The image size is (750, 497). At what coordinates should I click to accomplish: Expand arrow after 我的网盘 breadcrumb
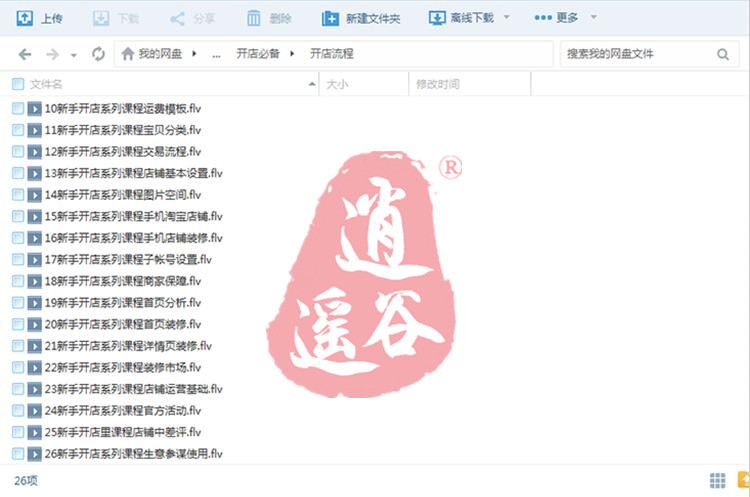194,54
